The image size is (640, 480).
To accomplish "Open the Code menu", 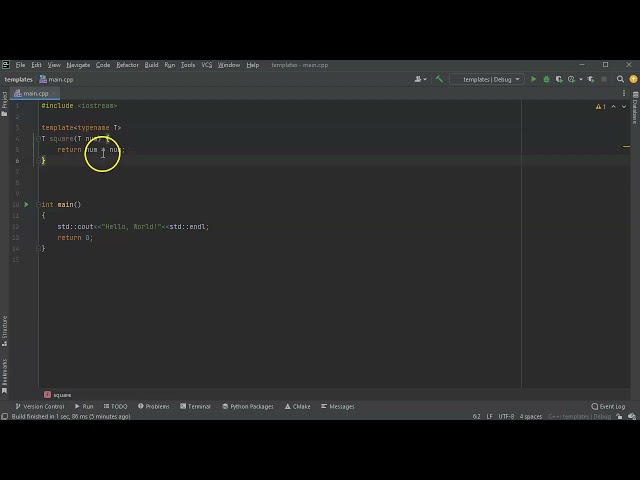I will [103, 65].
